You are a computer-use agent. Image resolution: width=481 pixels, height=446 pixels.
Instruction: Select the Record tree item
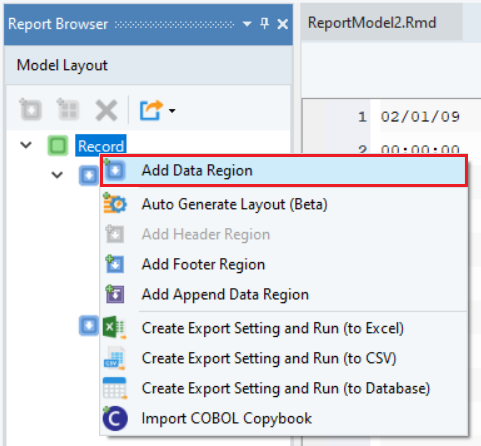(x=101, y=146)
